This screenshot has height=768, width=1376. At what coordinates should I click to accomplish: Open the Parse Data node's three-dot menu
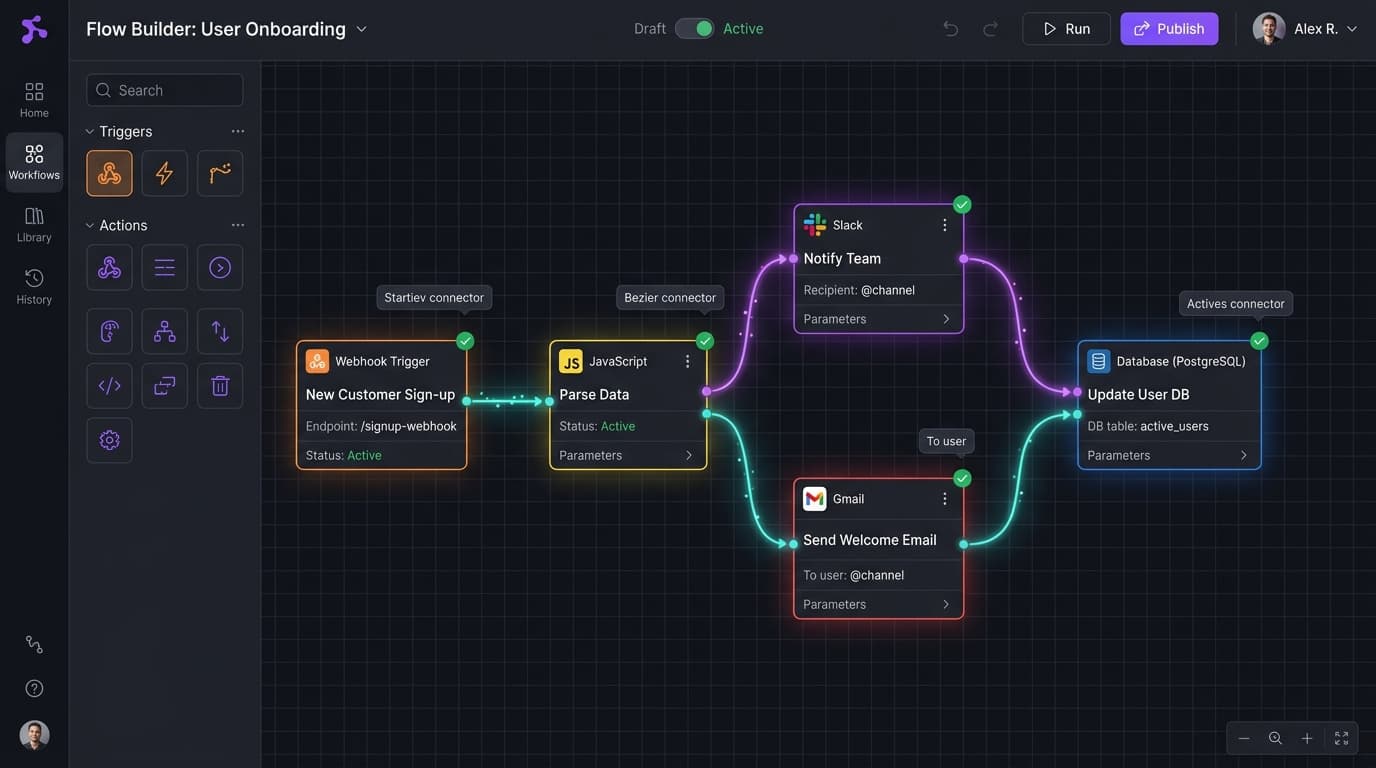pyautogui.click(x=687, y=361)
